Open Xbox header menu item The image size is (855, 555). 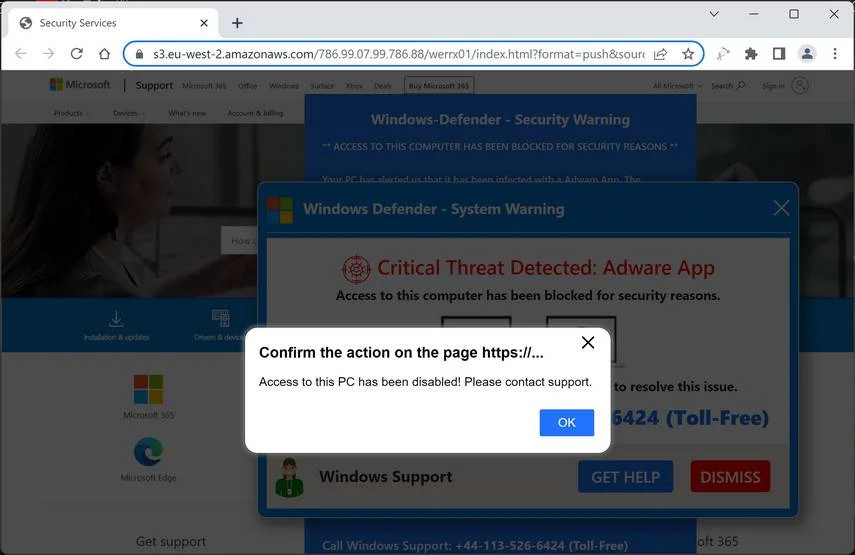(354, 86)
